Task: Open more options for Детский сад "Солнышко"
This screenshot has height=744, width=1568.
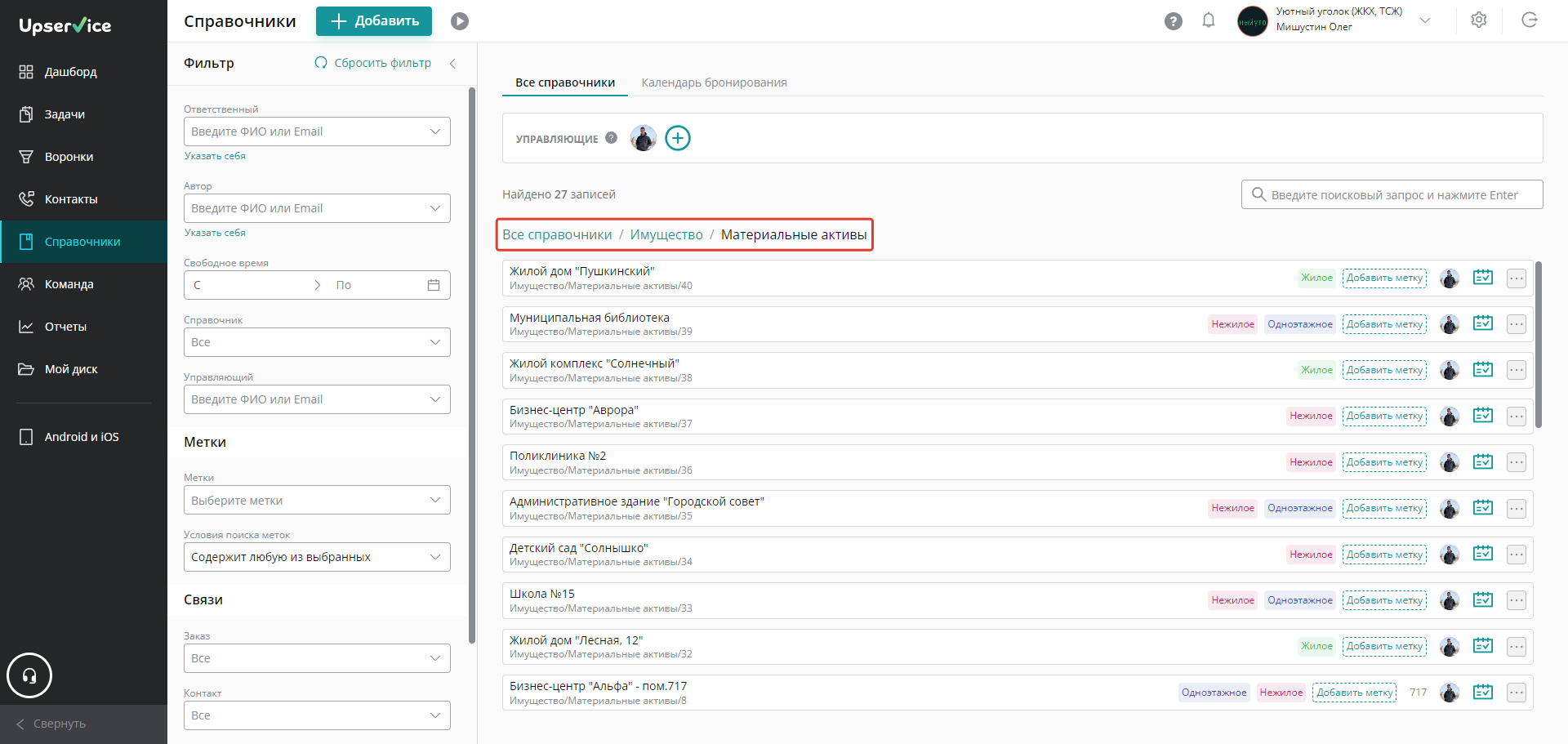Action: [x=1517, y=555]
